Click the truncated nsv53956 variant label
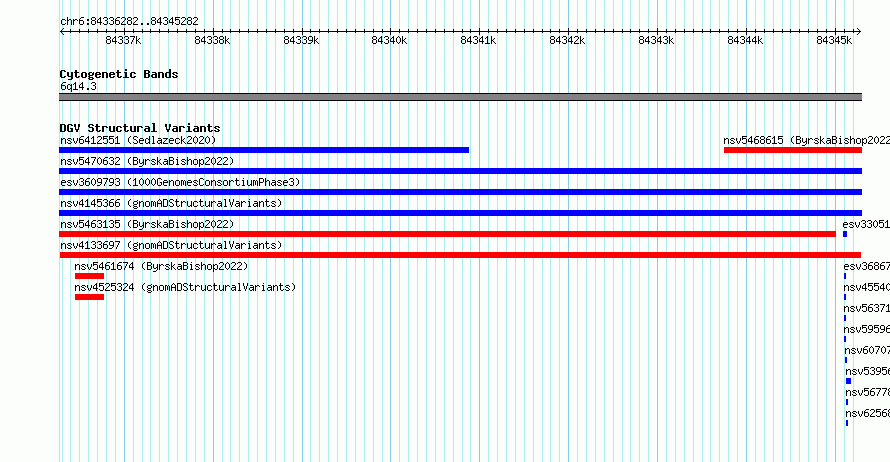Image resolution: width=890 pixels, height=462 pixels. (x=868, y=371)
